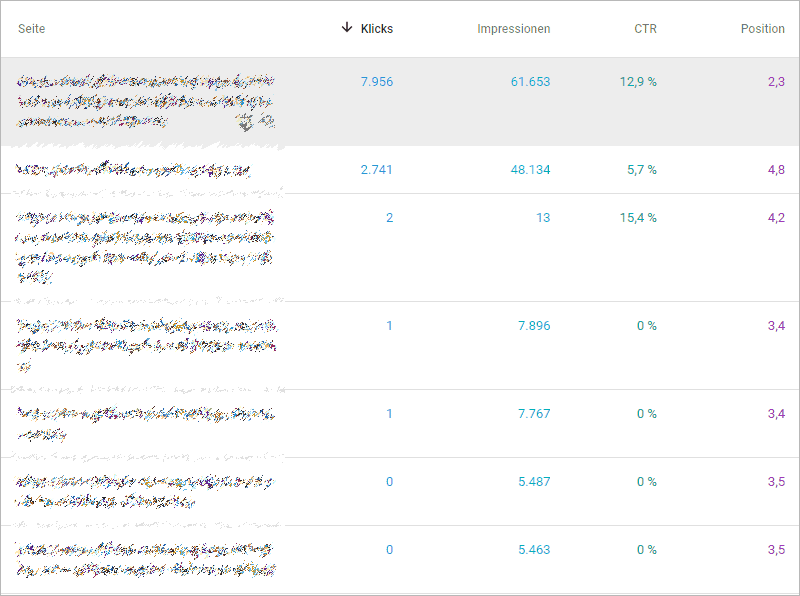Sort by the Impressionen column header
The width and height of the screenshot is (800, 596).
(513, 29)
